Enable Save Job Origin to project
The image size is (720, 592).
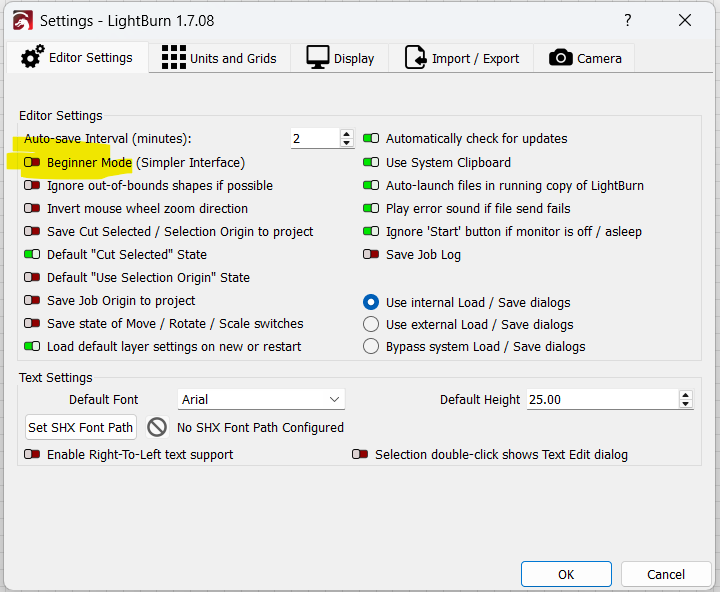32,300
